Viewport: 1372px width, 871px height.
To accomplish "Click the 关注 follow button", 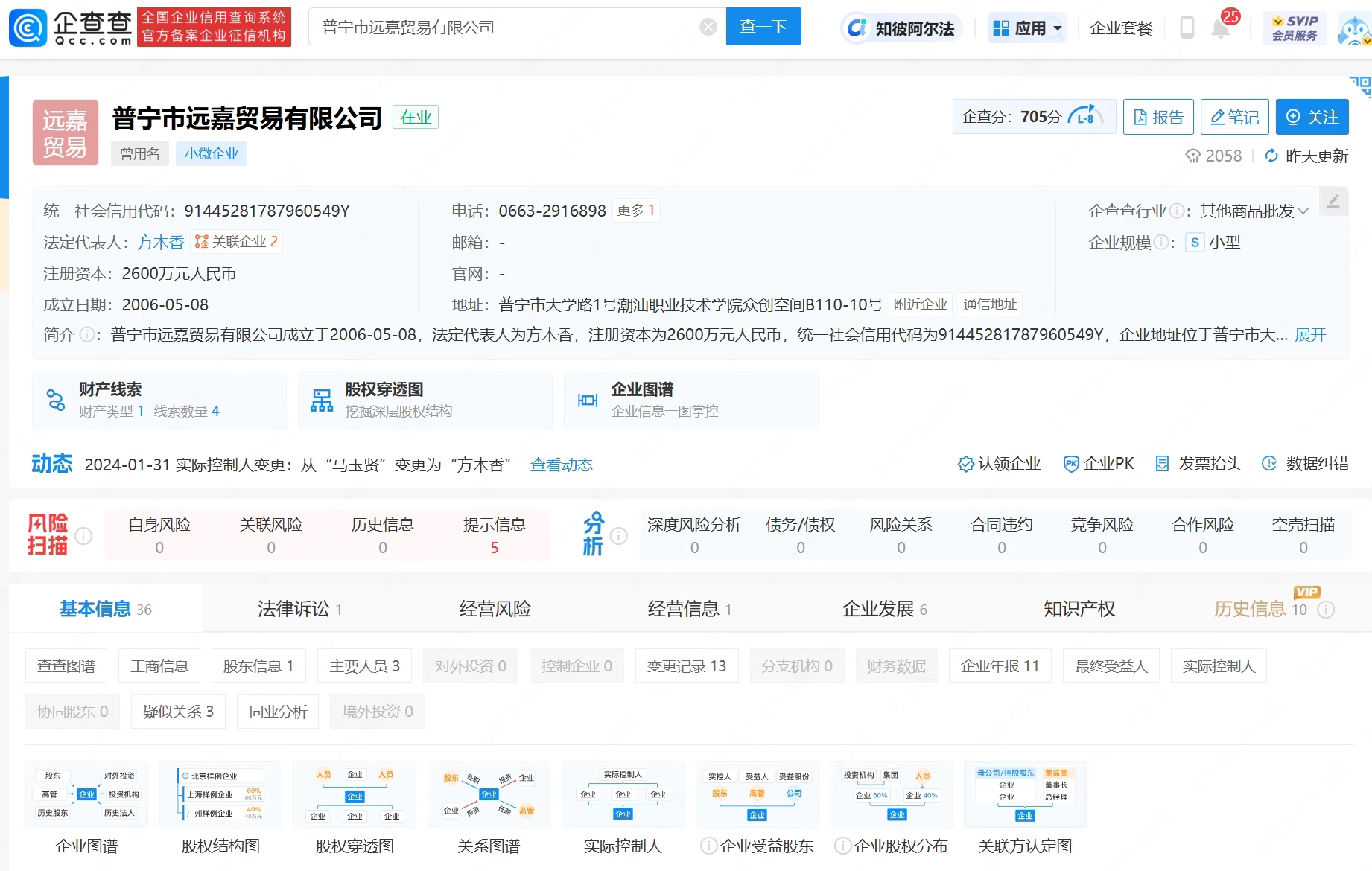I will coord(1312,117).
